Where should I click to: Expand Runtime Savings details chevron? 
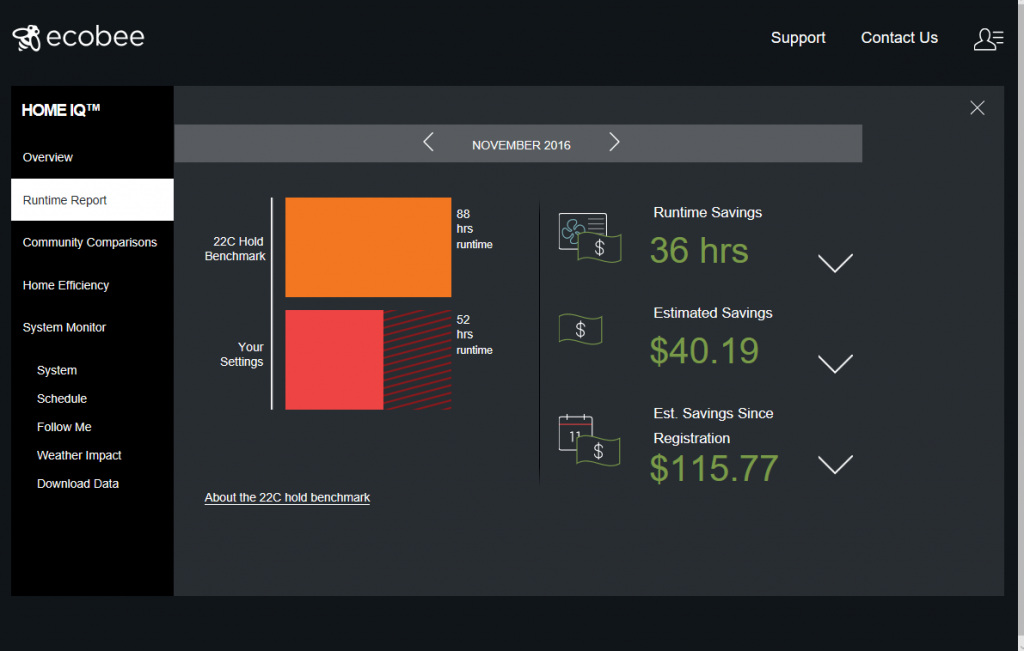click(x=835, y=263)
